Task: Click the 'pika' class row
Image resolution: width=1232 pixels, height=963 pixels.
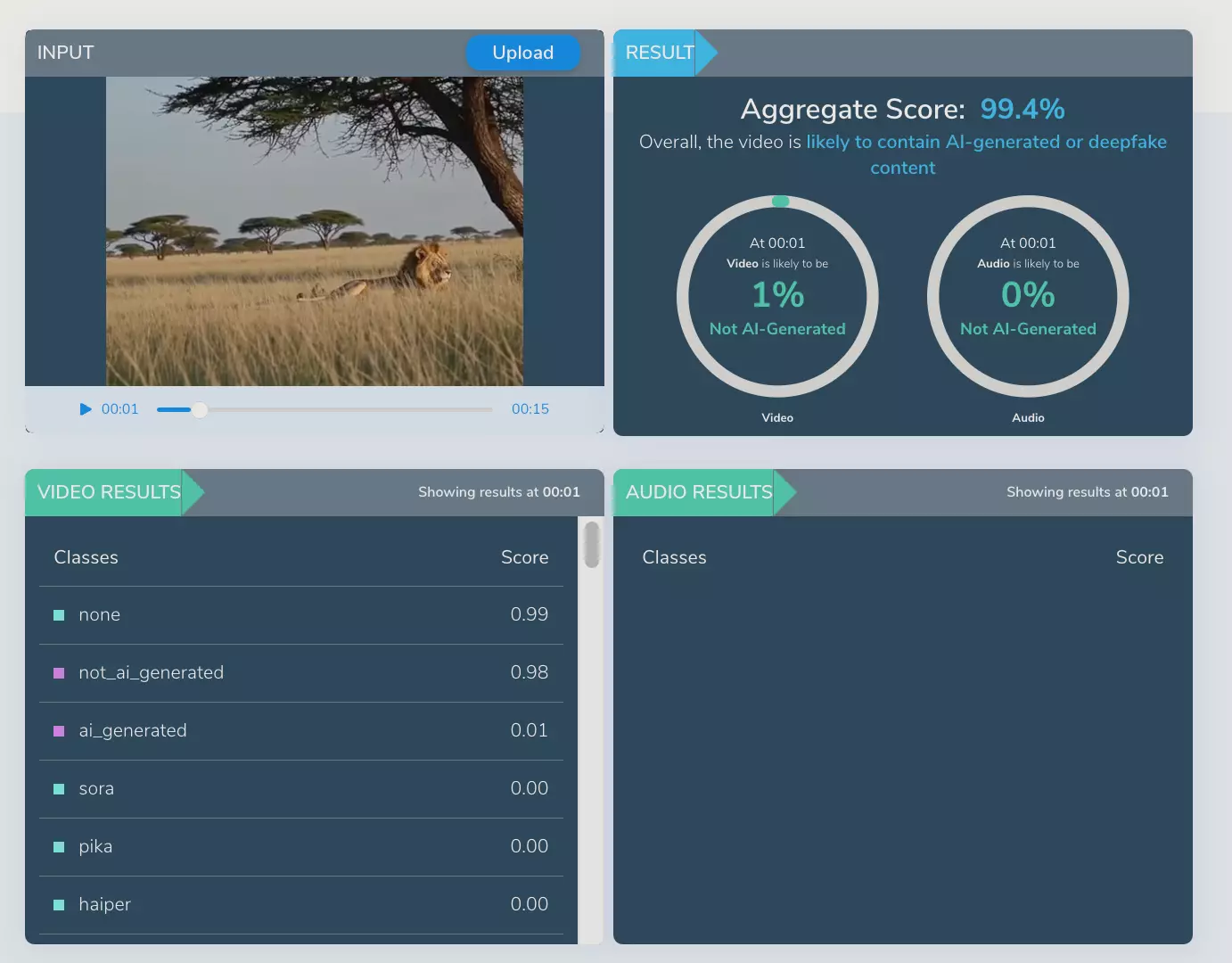Action: click(x=301, y=847)
